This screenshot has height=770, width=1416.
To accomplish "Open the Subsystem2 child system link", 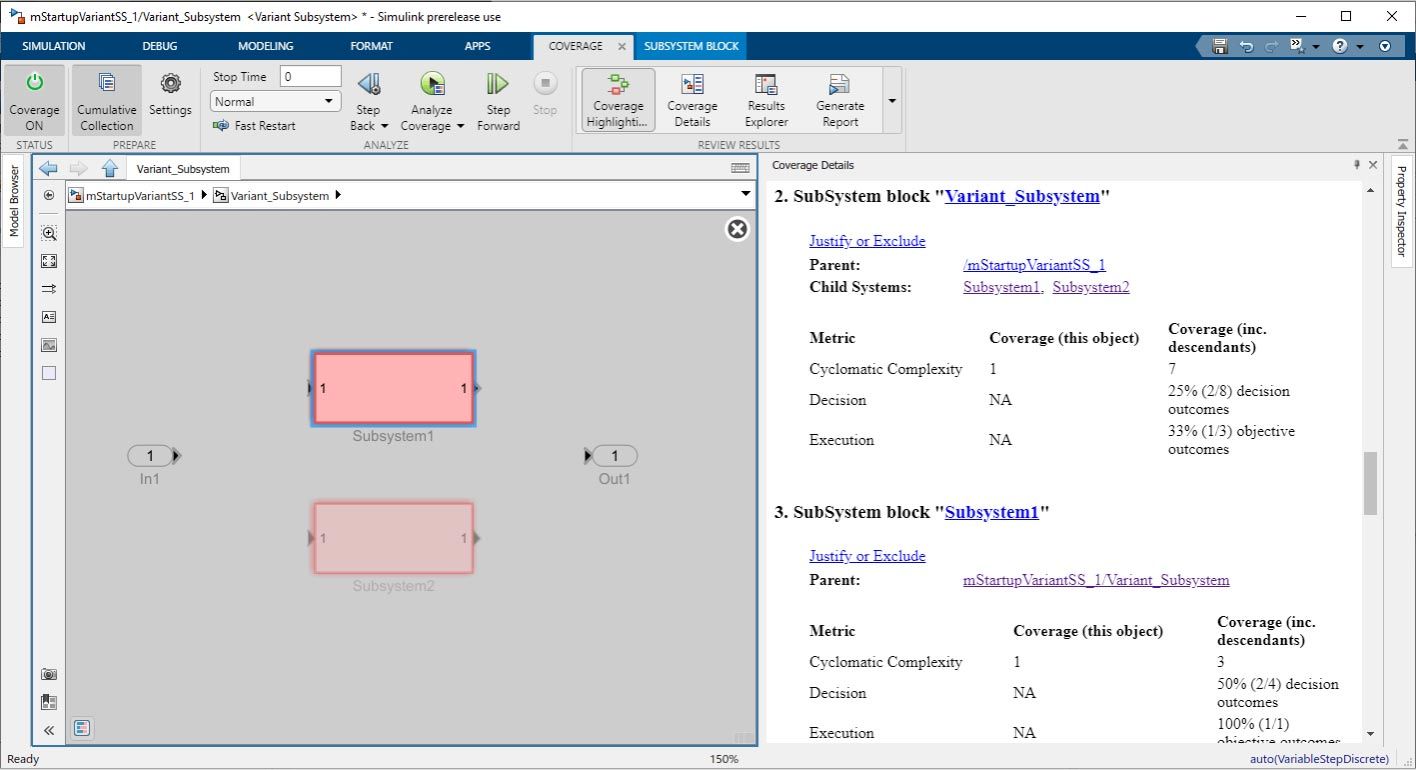I will click(1090, 287).
